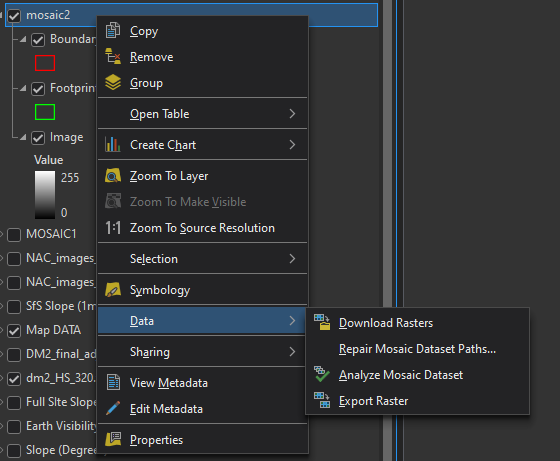Choose Zoom To Source Resolution
560x461 pixels.
pos(202,228)
